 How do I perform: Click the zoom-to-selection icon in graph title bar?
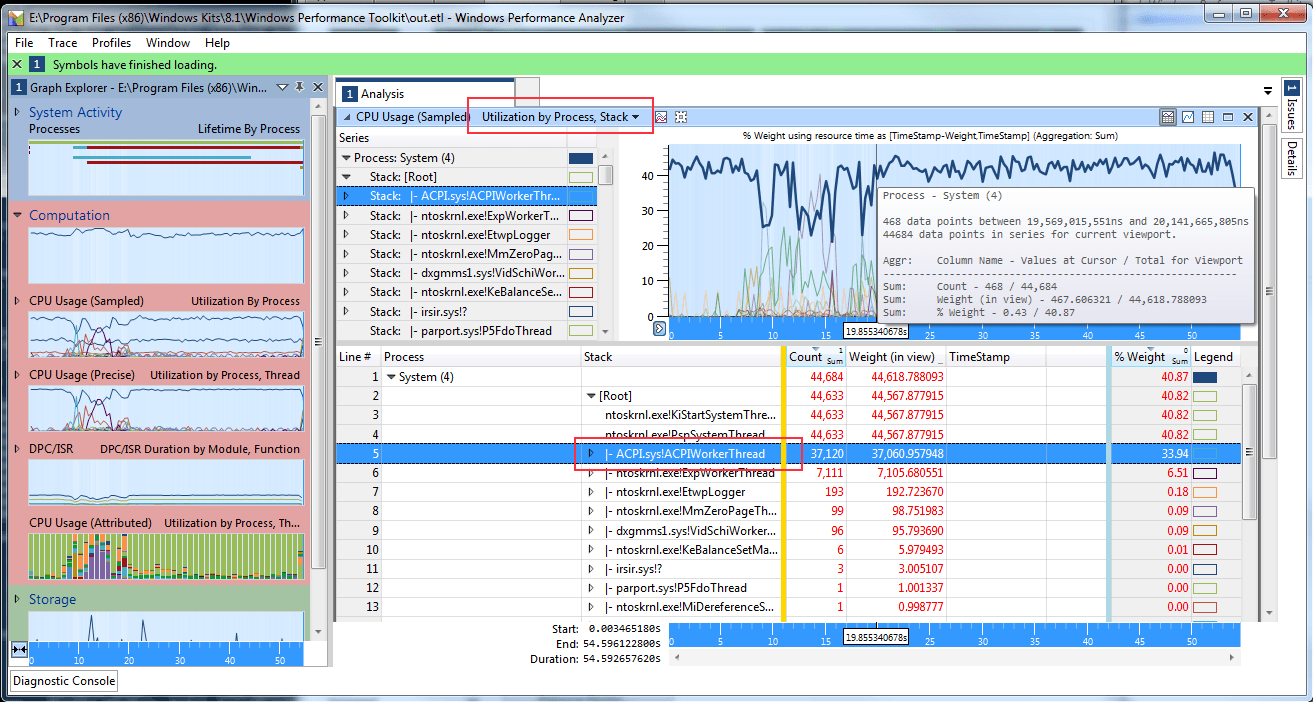click(x=681, y=117)
